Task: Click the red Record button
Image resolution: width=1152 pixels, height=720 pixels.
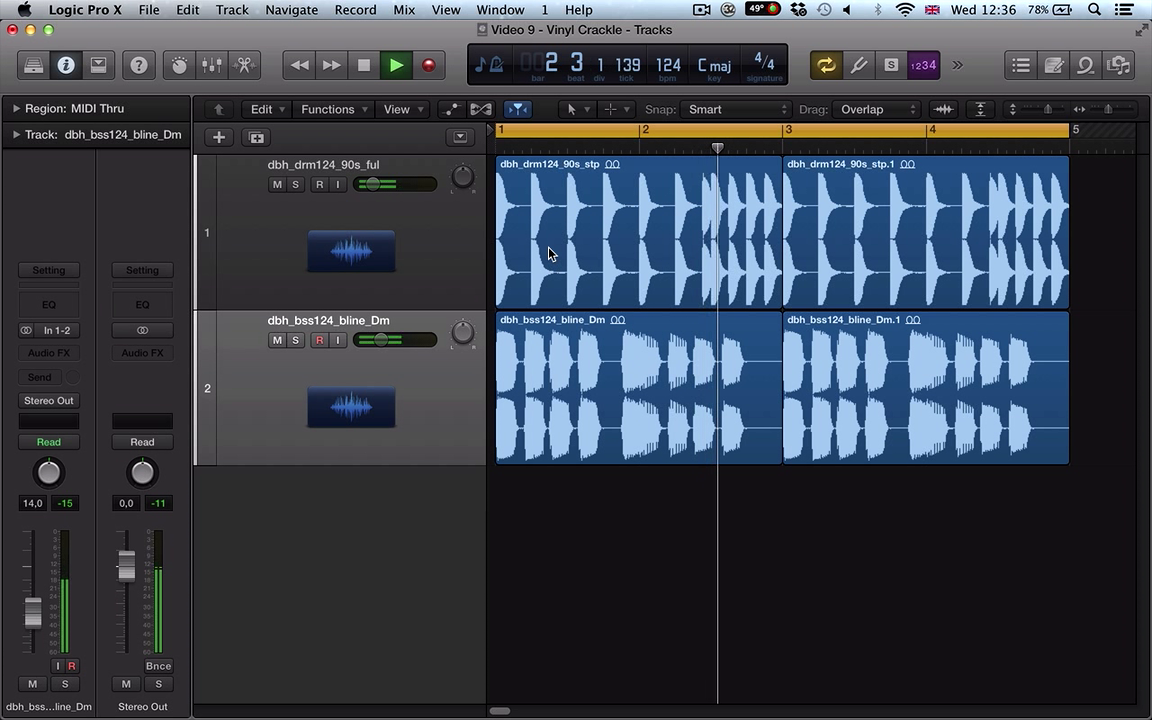Action: click(x=428, y=65)
